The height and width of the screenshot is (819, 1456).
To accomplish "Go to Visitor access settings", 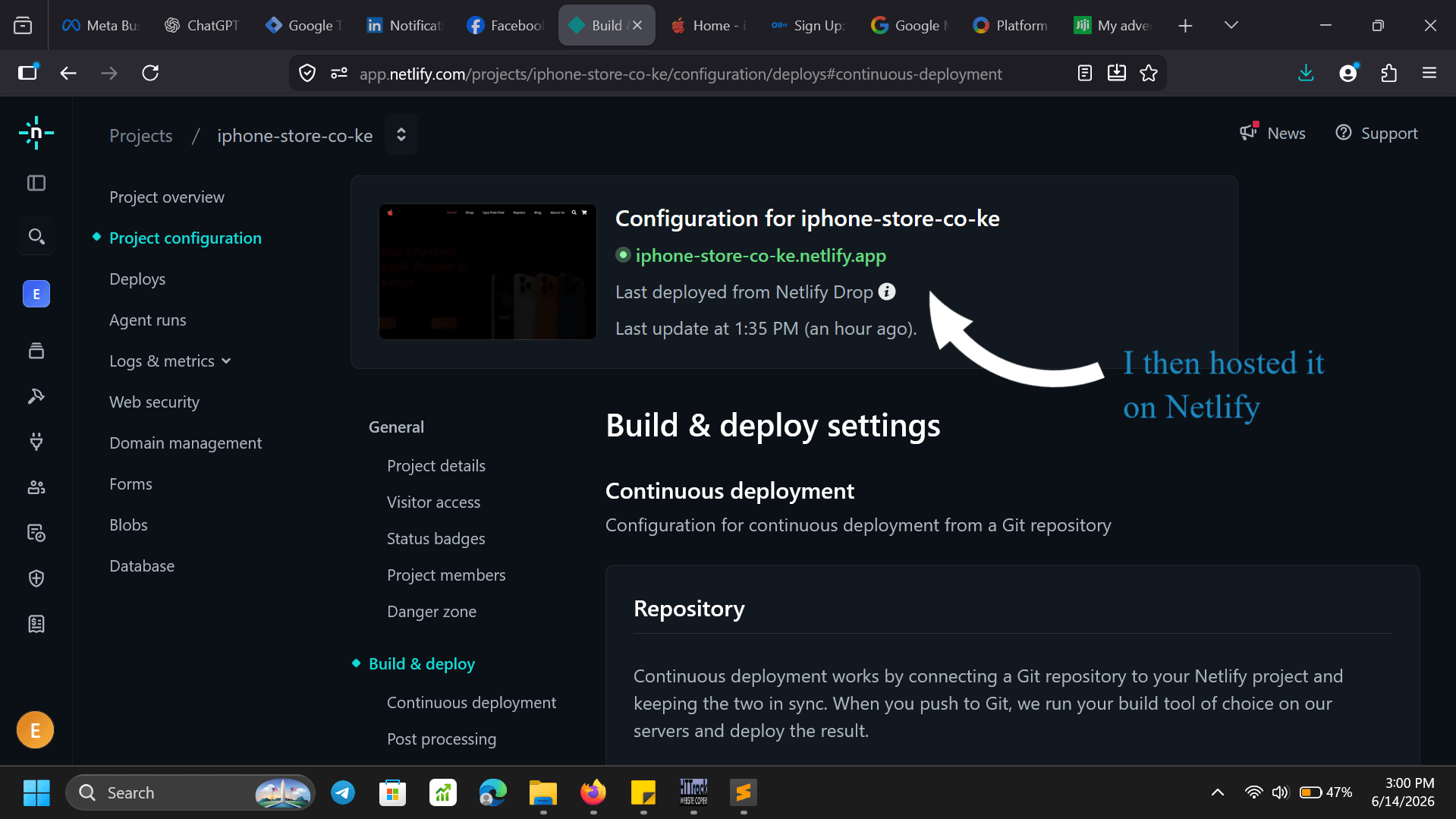I will click(433, 502).
